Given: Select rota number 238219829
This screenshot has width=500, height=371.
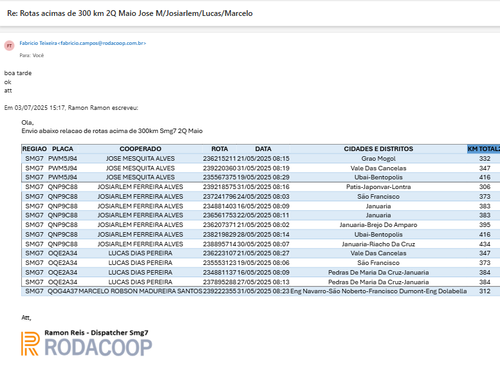Looking at the screenshot, I should pos(219,235).
